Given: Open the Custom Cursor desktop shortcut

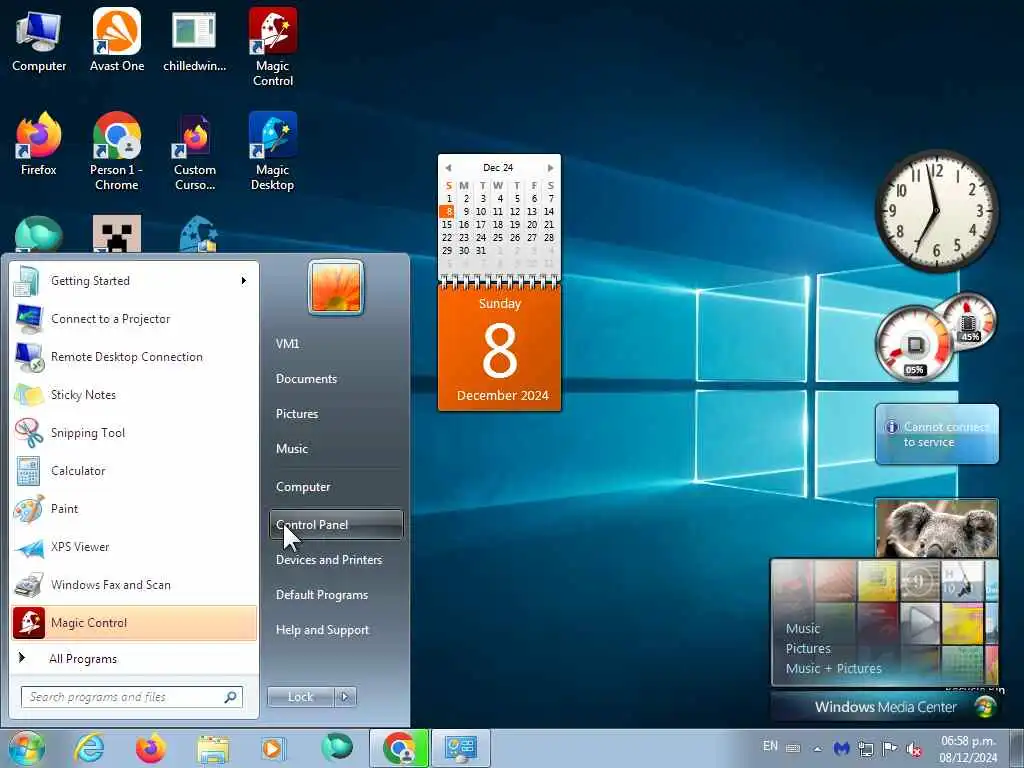Looking at the screenshot, I should point(194,152).
